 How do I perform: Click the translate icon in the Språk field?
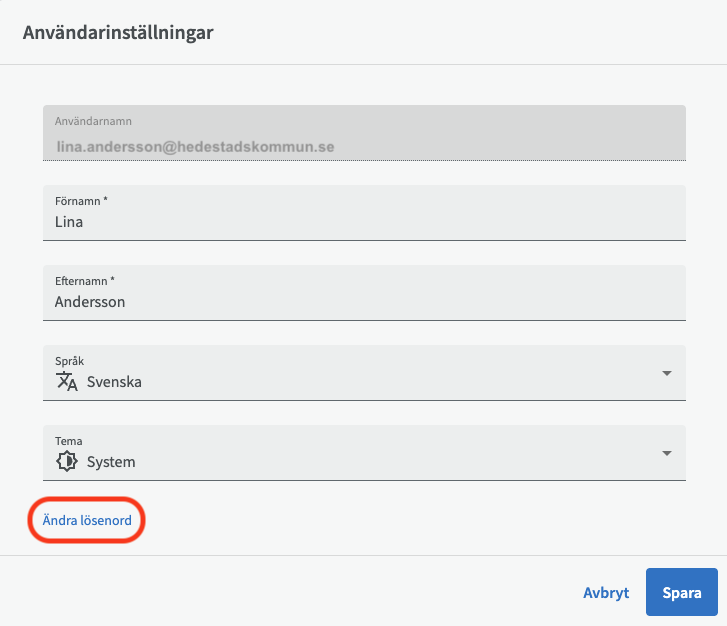coord(67,381)
